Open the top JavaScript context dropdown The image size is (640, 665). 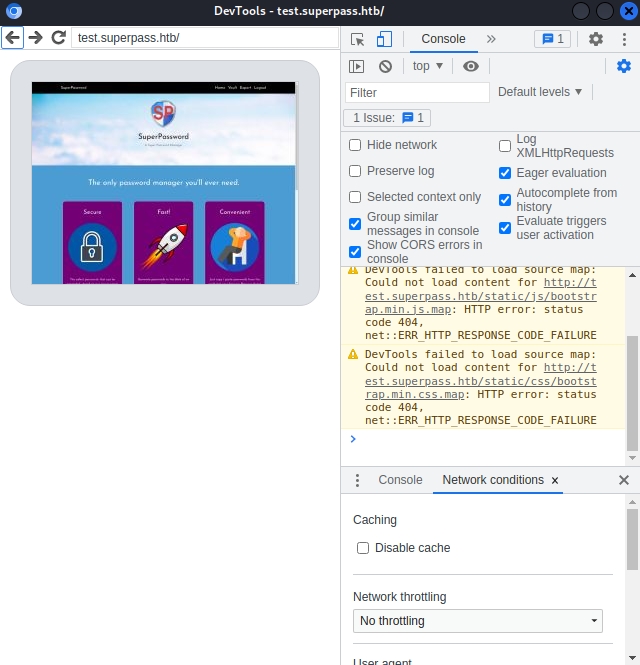click(428, 66)
